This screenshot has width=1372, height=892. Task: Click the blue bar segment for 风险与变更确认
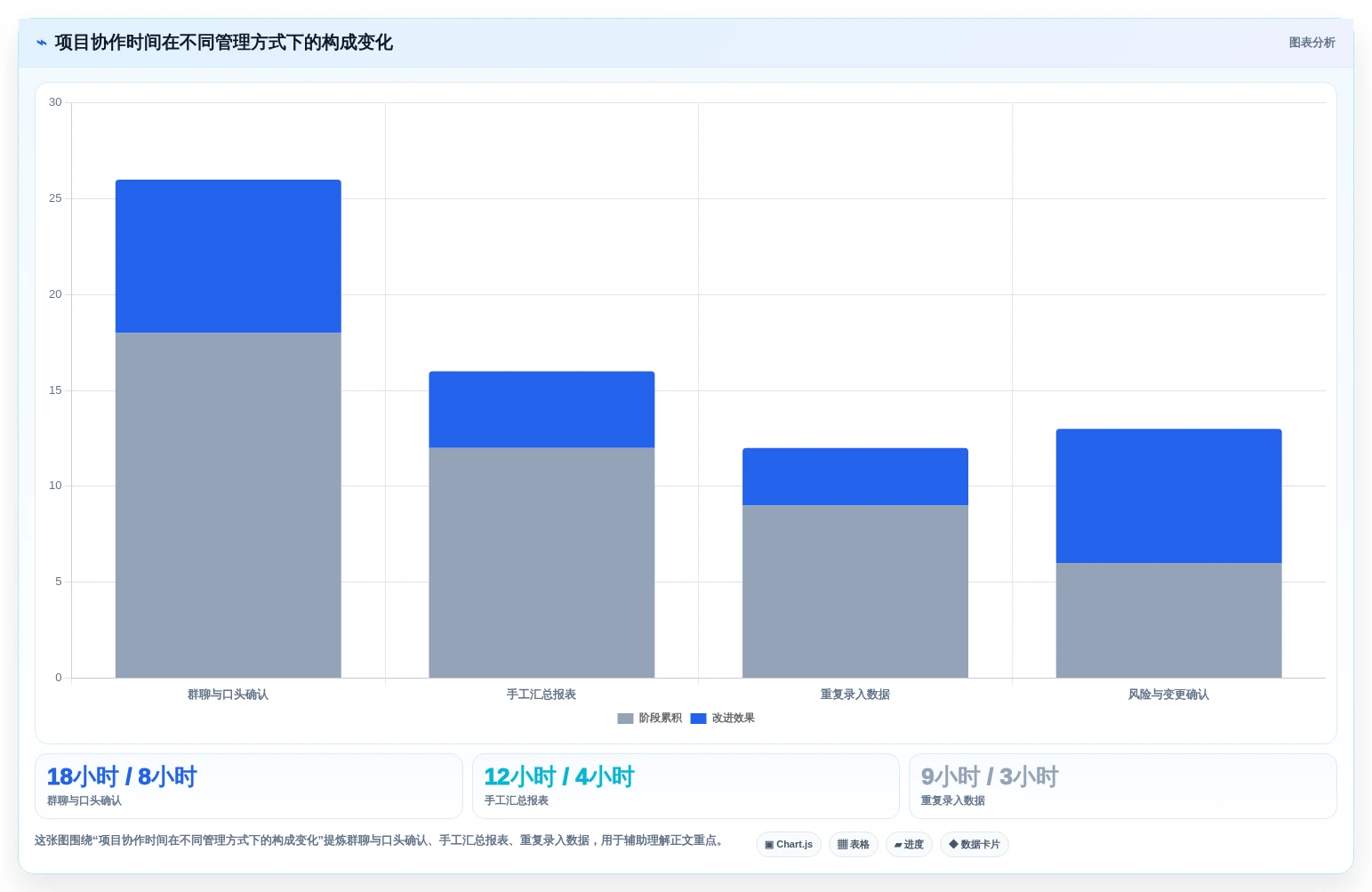click(x=1168, y=495)
